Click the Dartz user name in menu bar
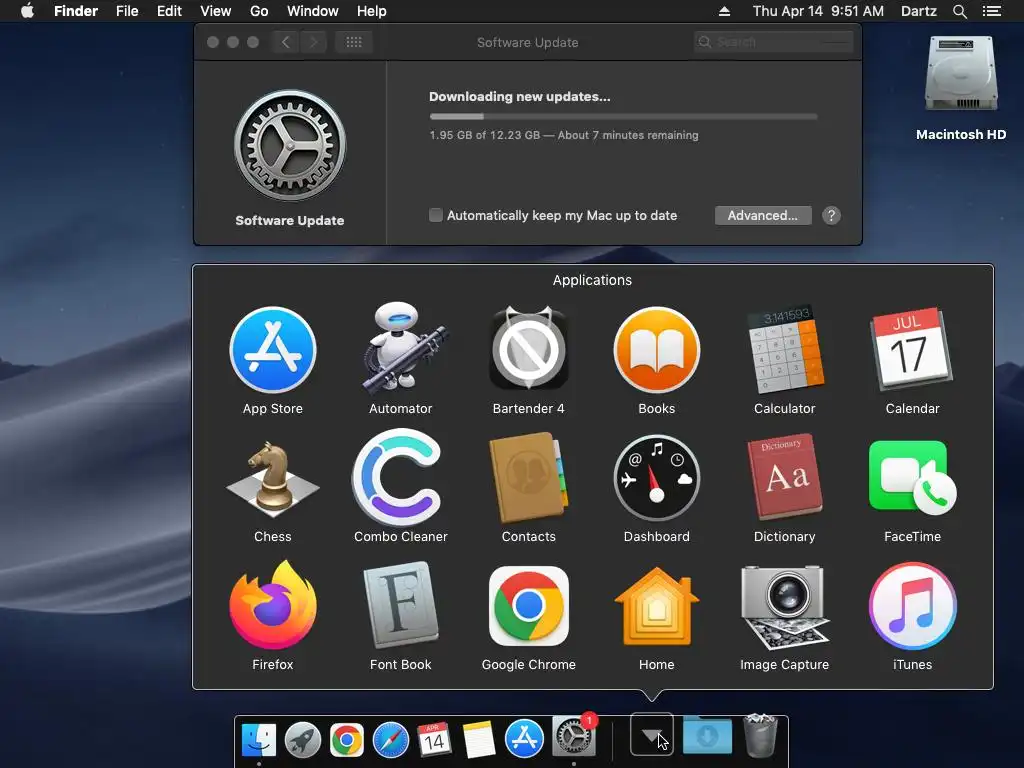This screenshot has height=768, width=1024. click(x=919, y=11)
